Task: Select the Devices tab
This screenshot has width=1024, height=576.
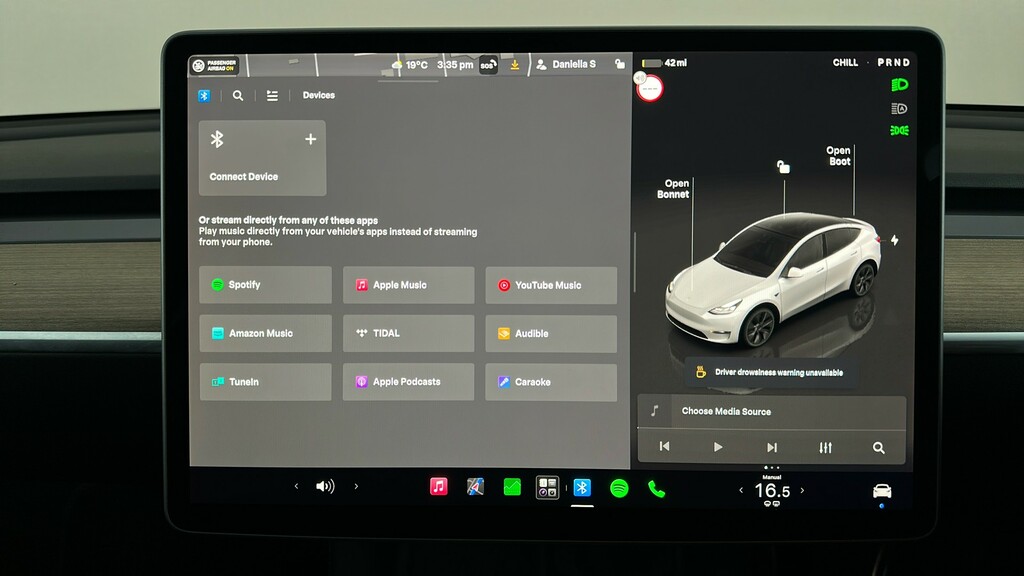Action: (x=319, y=95)
